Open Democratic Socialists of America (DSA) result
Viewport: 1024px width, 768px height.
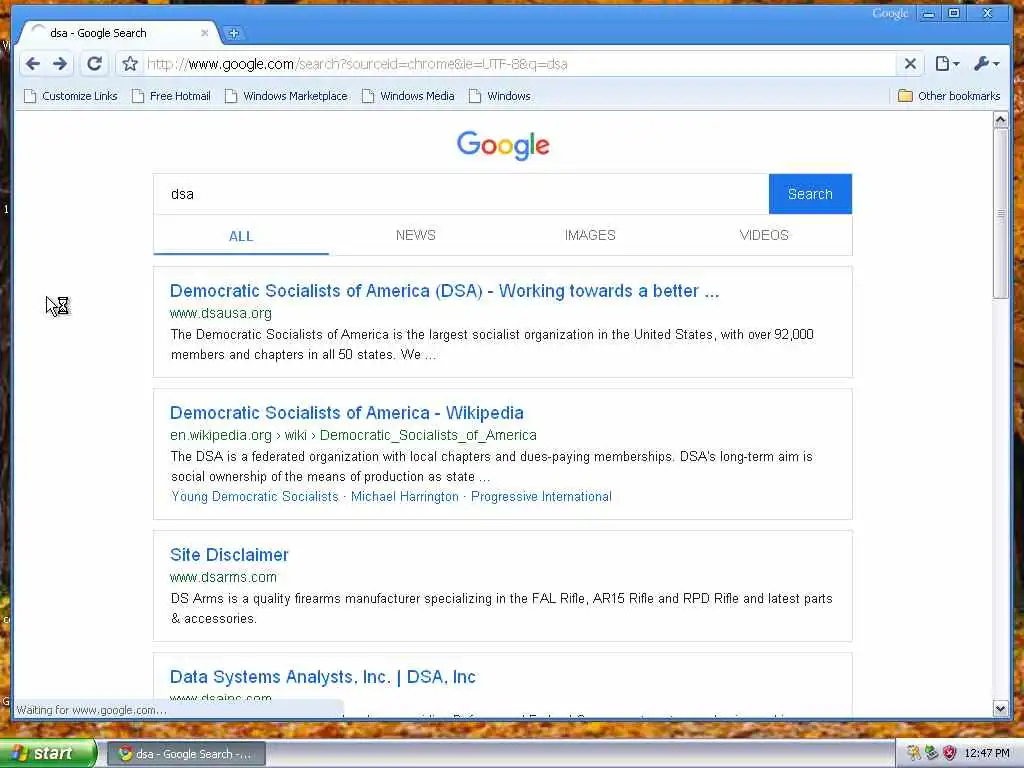(444, 291)
